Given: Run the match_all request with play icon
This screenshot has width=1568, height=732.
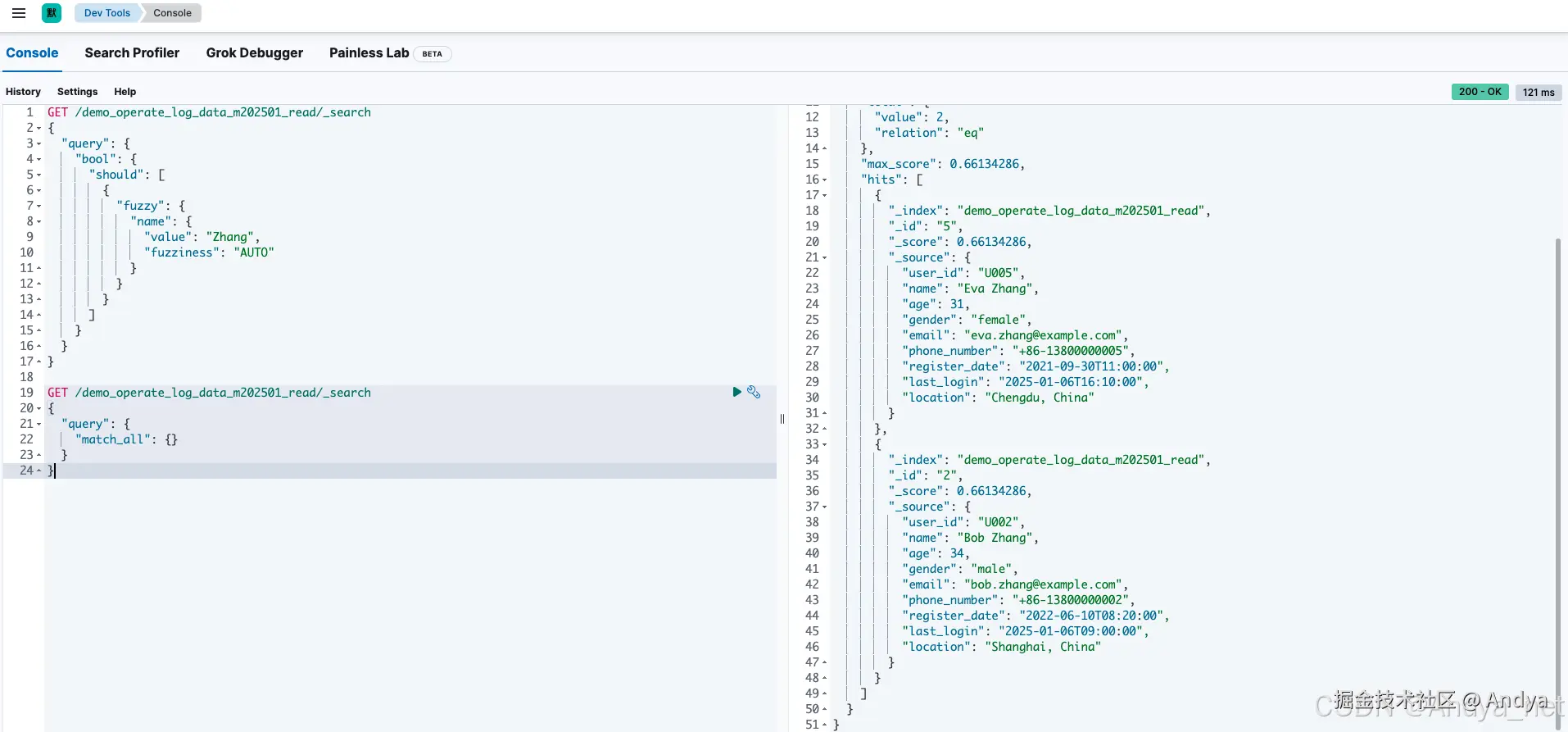Looking at the screenshot, I should [736, 393].
